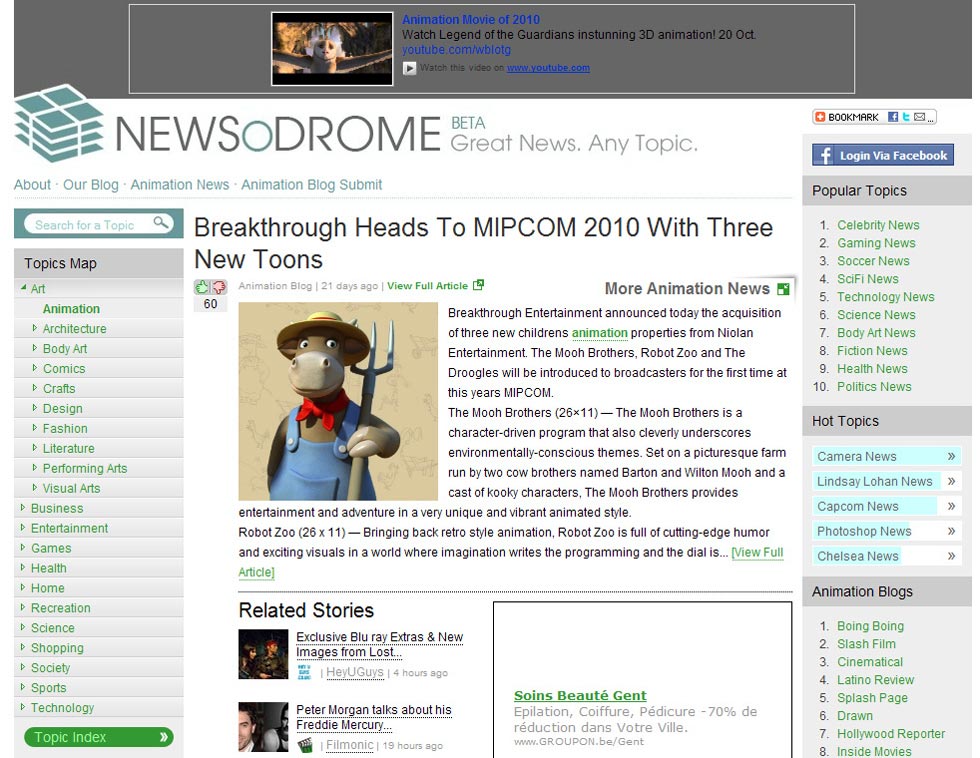Click the inline animation keyword link

pyautogui.click(x=599, y=332)
